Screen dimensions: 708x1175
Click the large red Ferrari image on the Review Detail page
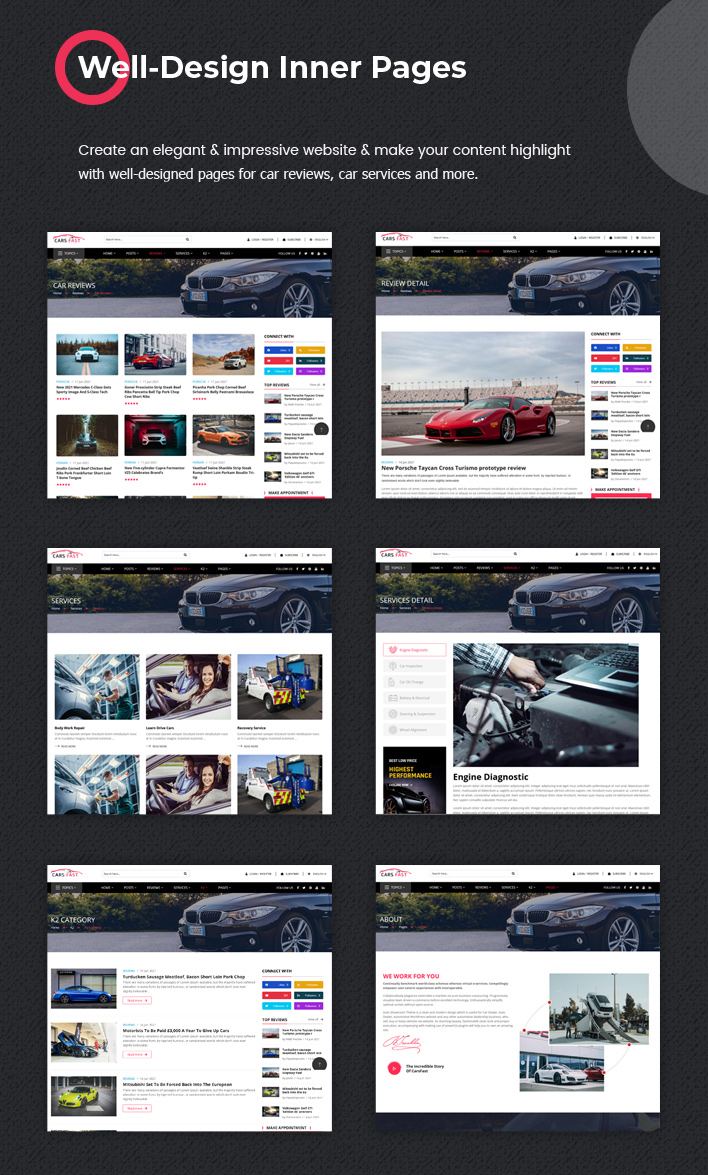coord(483,393)
